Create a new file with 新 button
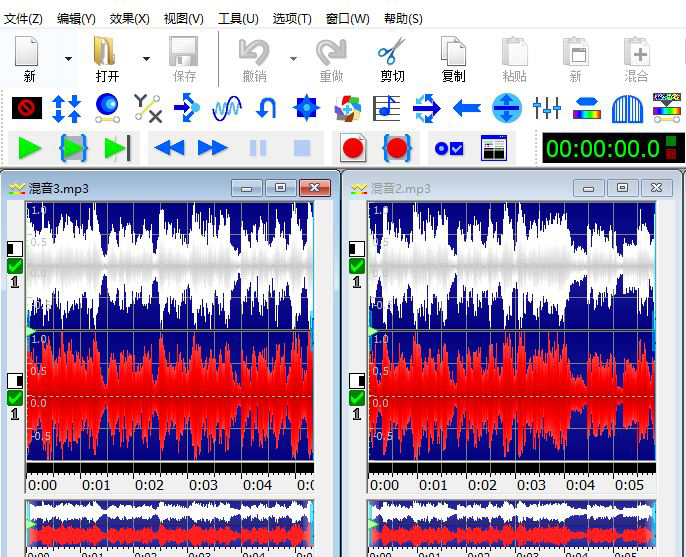This screenshot has width=686, height=557. [28, 59]
